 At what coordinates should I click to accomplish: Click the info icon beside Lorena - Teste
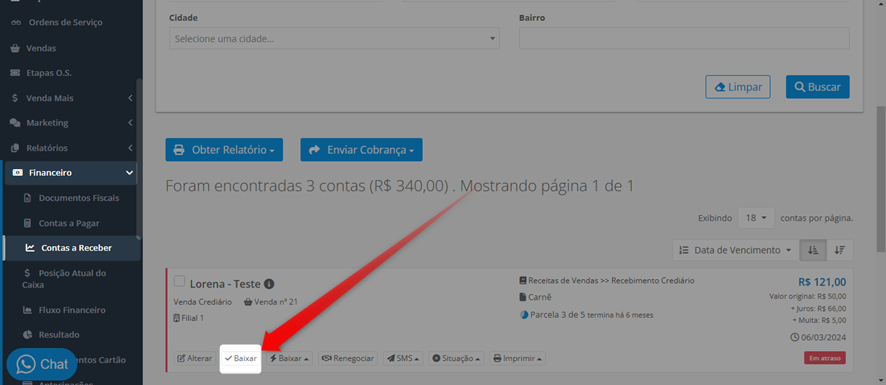pyautogui.click(x=270, y=284)
